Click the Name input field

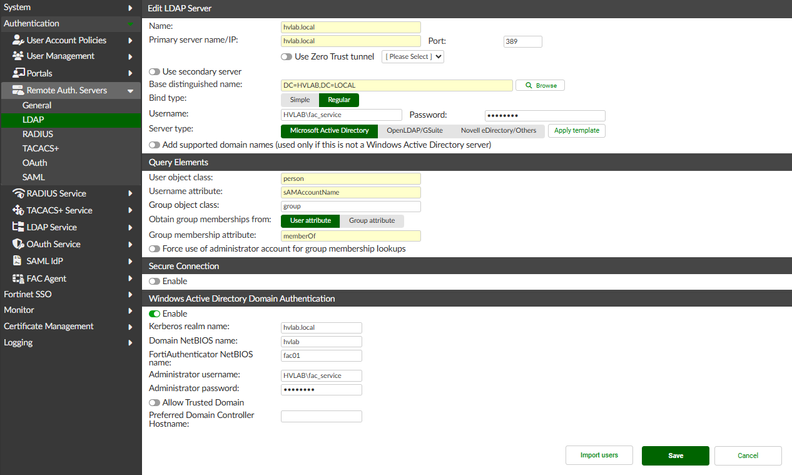pyautogui.click(x=351, y=27)
